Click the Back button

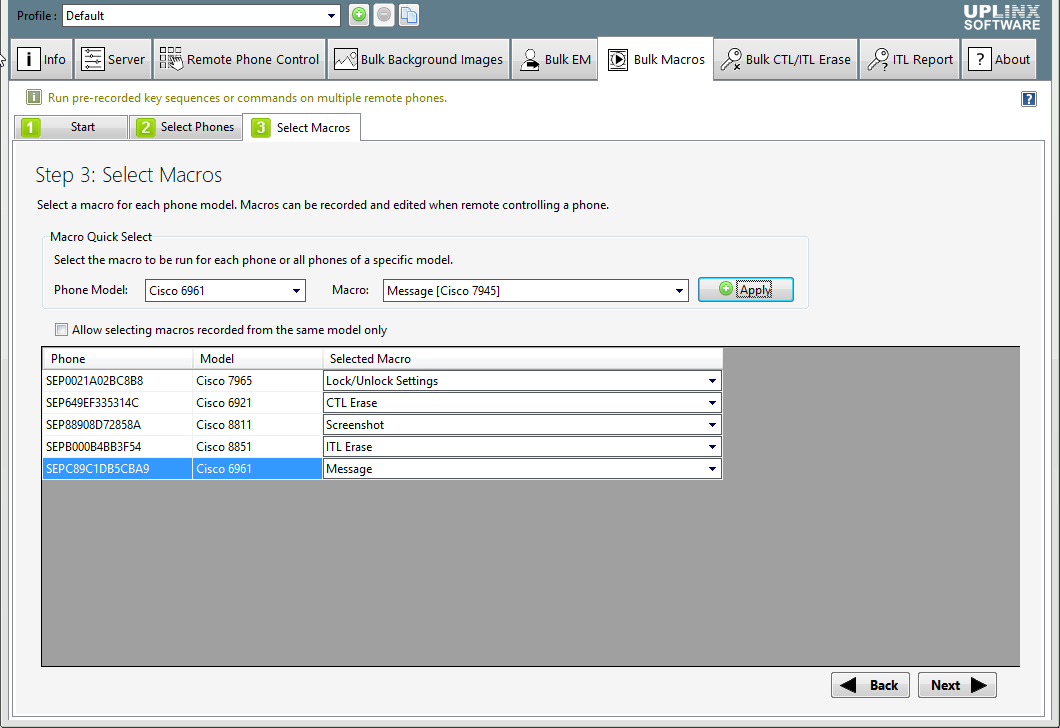[x=870, y=685]
